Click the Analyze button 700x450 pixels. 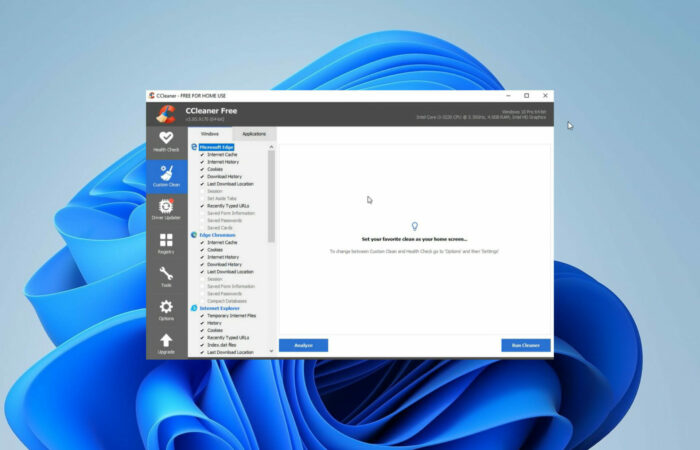[x=303, y=345]
